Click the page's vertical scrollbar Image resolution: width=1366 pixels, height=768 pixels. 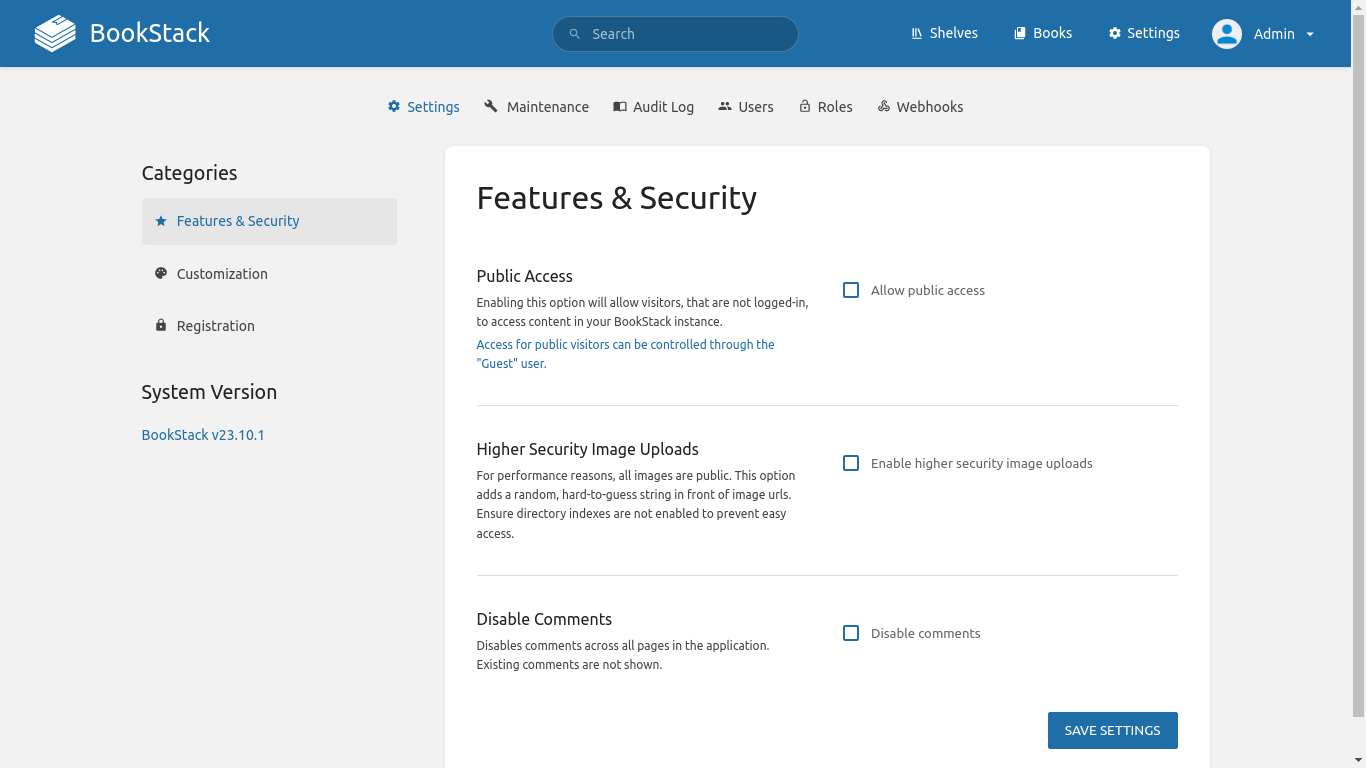click(1358, 360)
